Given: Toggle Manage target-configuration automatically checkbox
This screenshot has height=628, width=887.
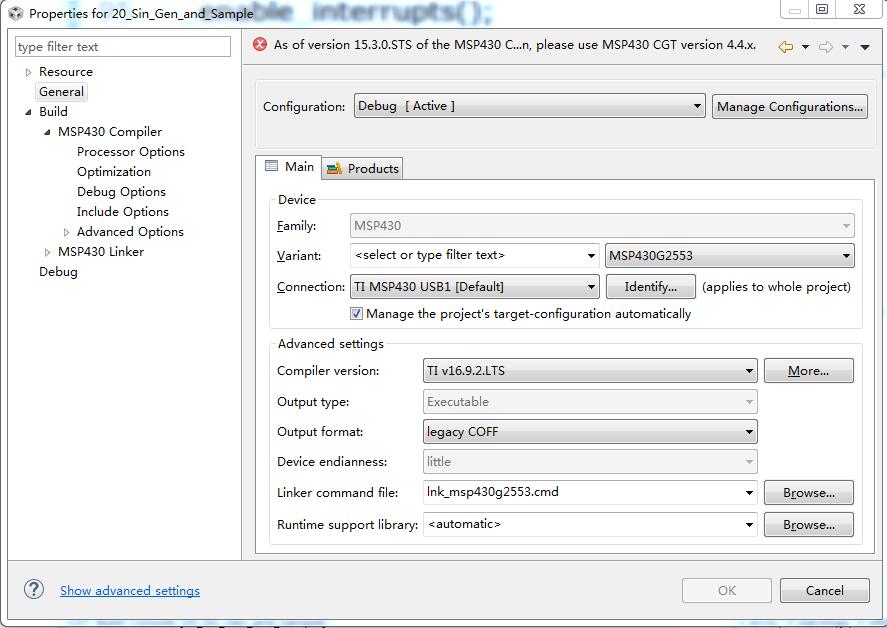Looking at the screenshot, I should (356, 313).
